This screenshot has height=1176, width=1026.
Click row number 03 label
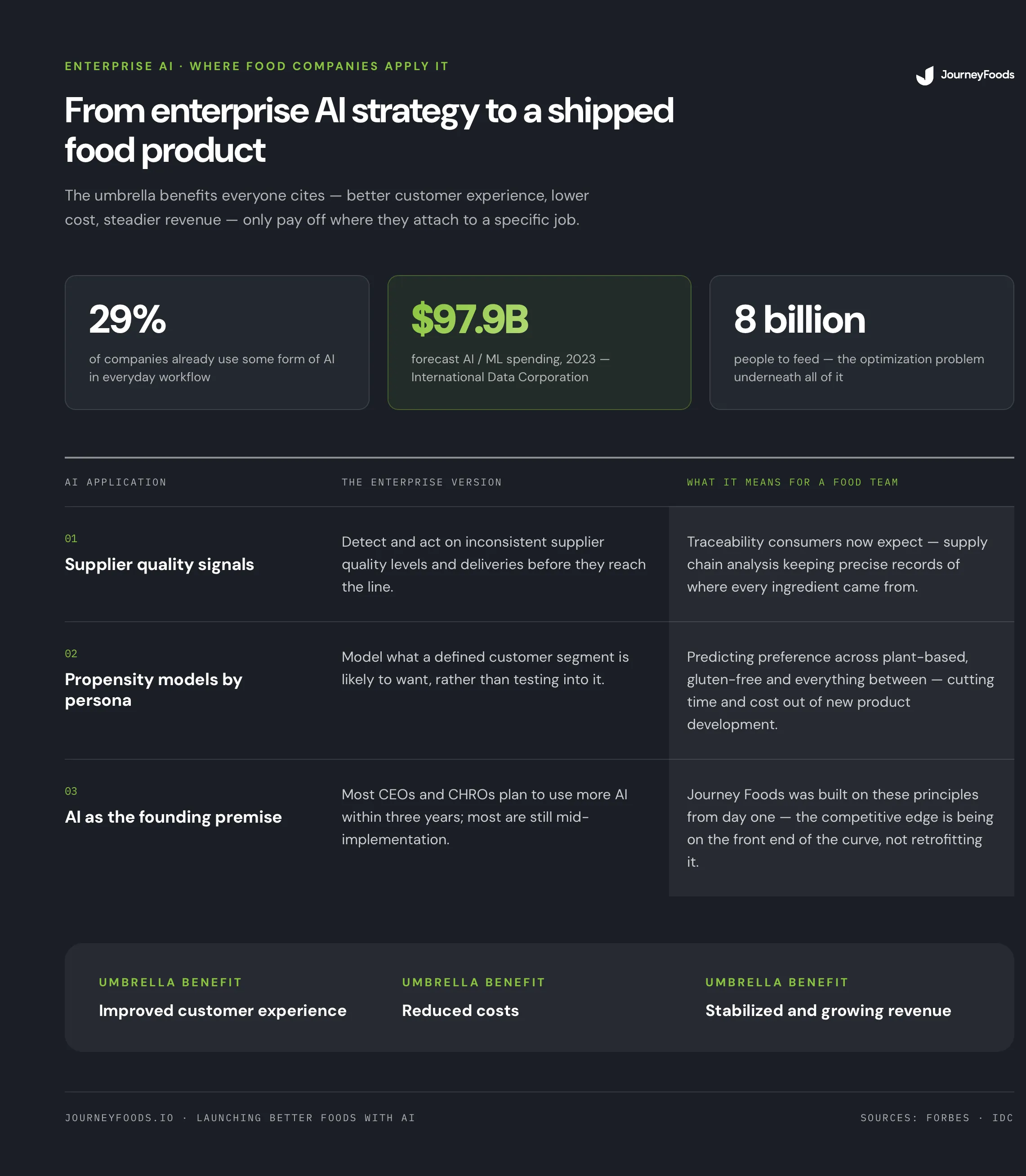point(71,791)
